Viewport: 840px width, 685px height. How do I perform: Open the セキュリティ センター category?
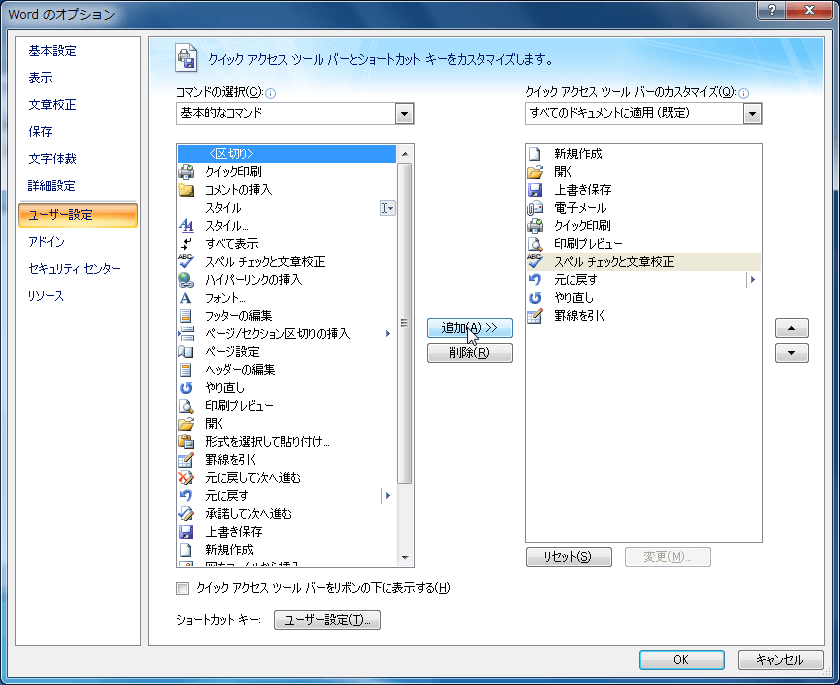74,269
